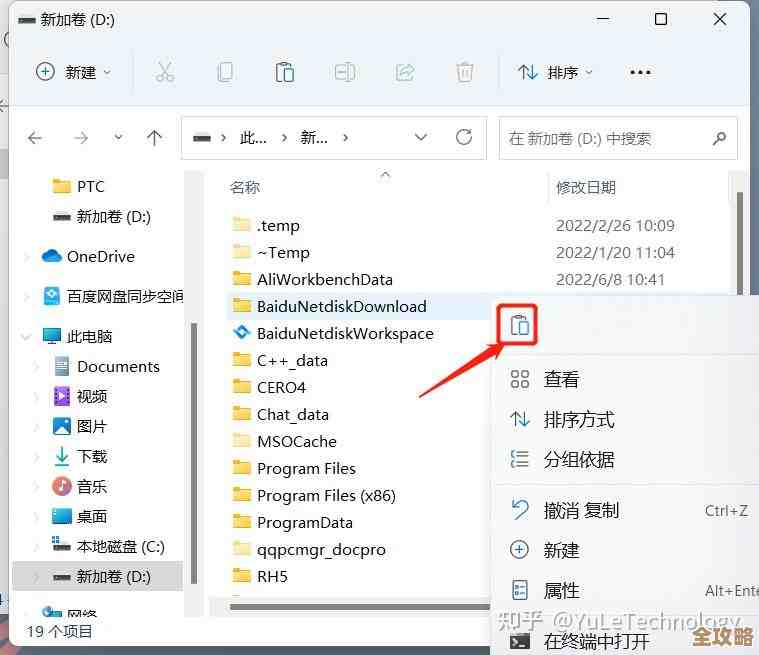Go up one folder level
The width and height of the screenshot is (759, 655).
[x=154, y=138]
